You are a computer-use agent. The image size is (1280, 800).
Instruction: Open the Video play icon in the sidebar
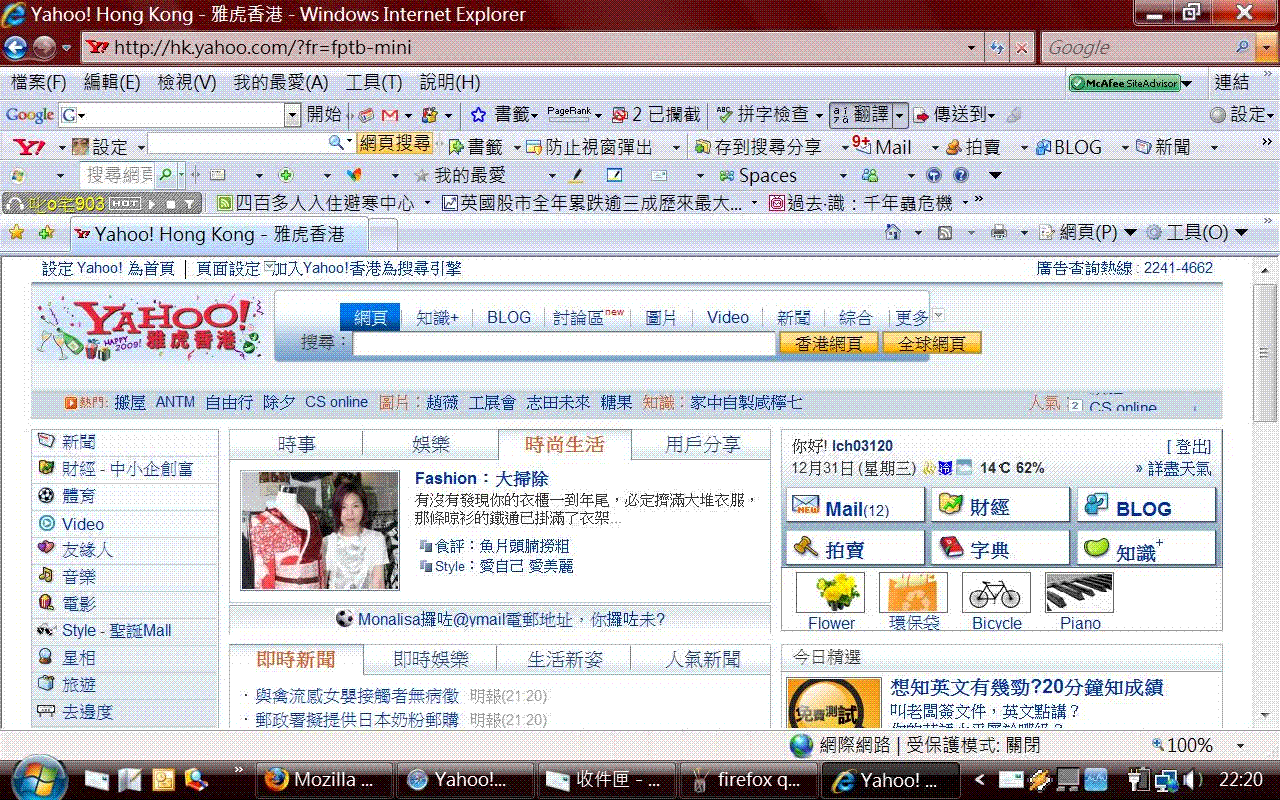(46, 523)
